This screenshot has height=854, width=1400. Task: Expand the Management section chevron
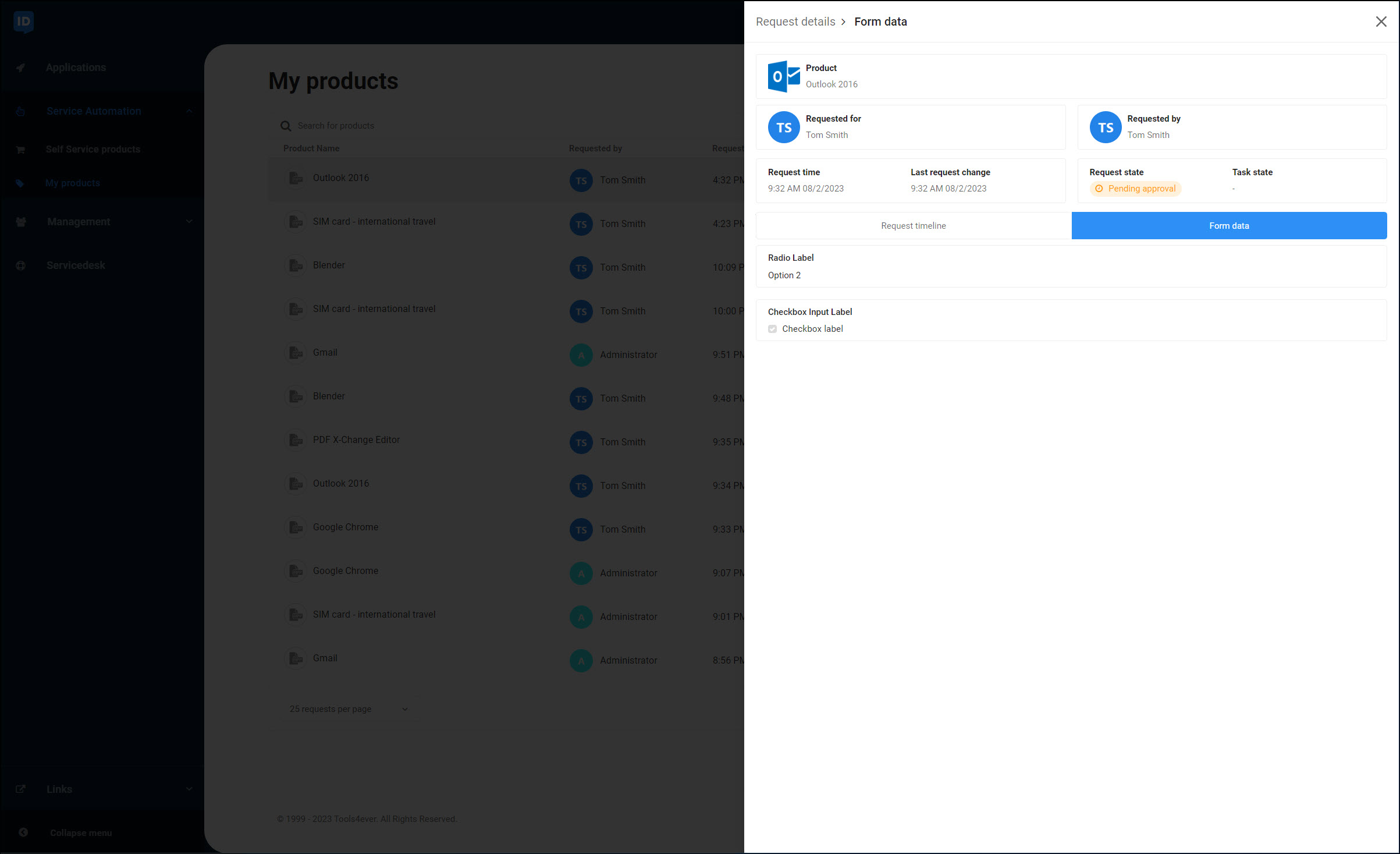coord(189,222)
